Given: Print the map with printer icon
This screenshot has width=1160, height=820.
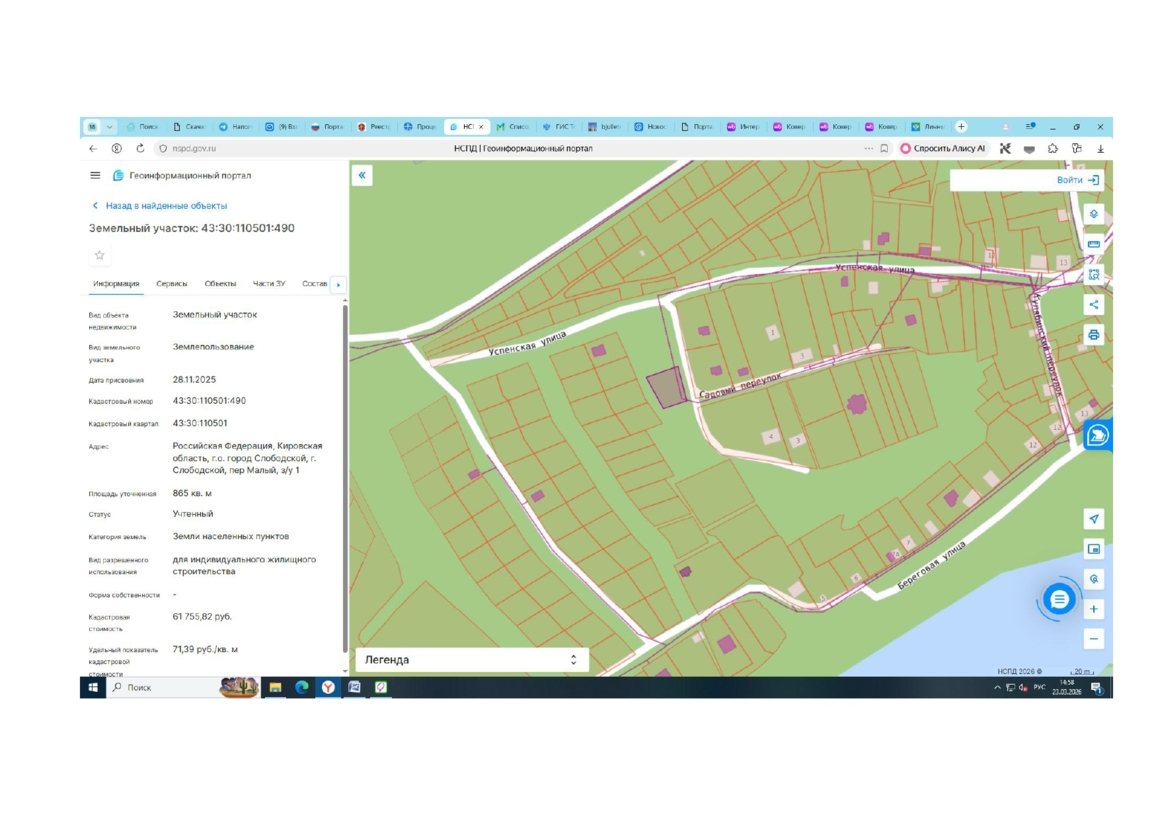Looking at the screenshot, I should tap(1093, 335).
